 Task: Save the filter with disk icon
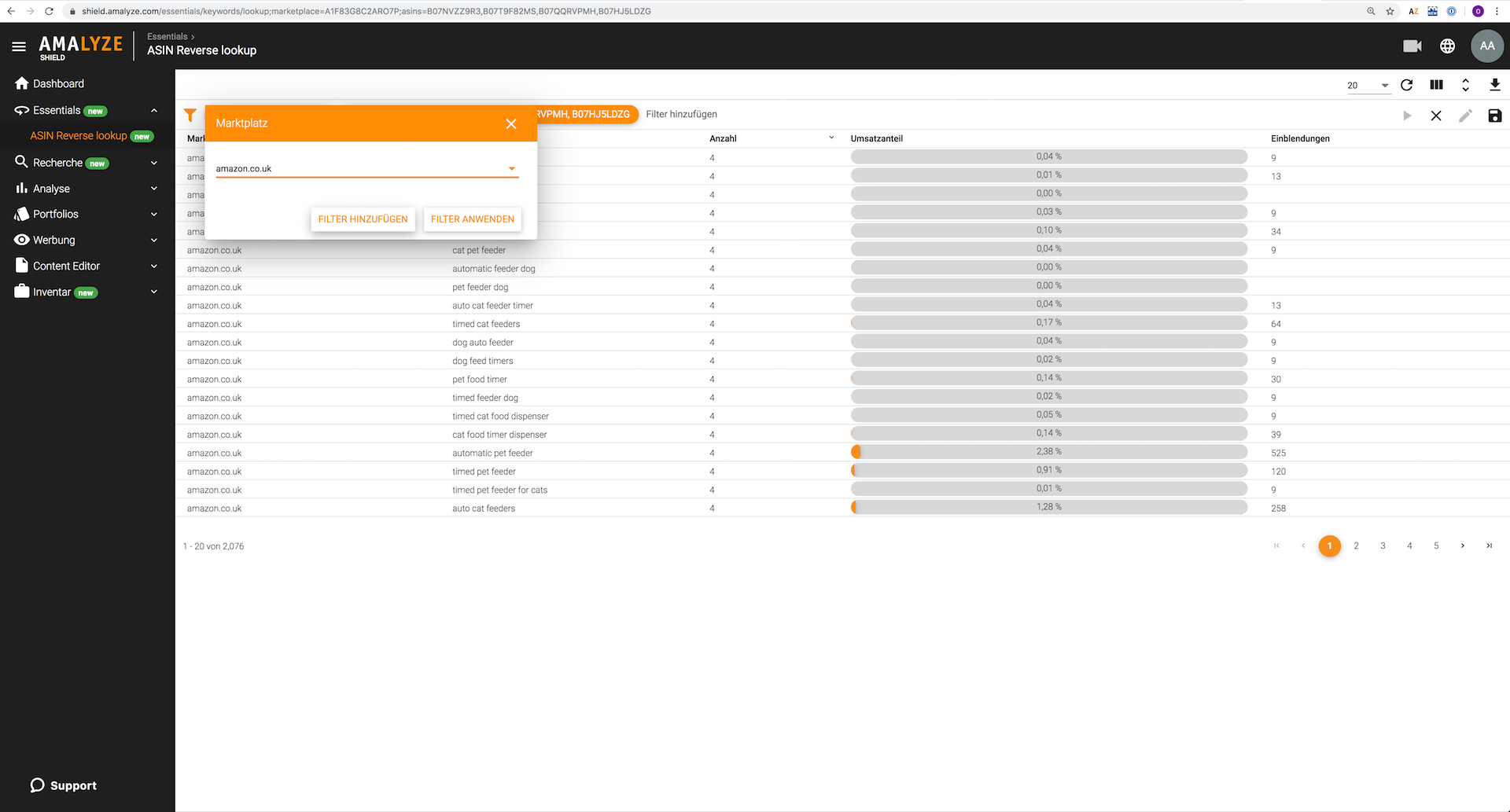pyautogui.click(x=1495, y=116)
